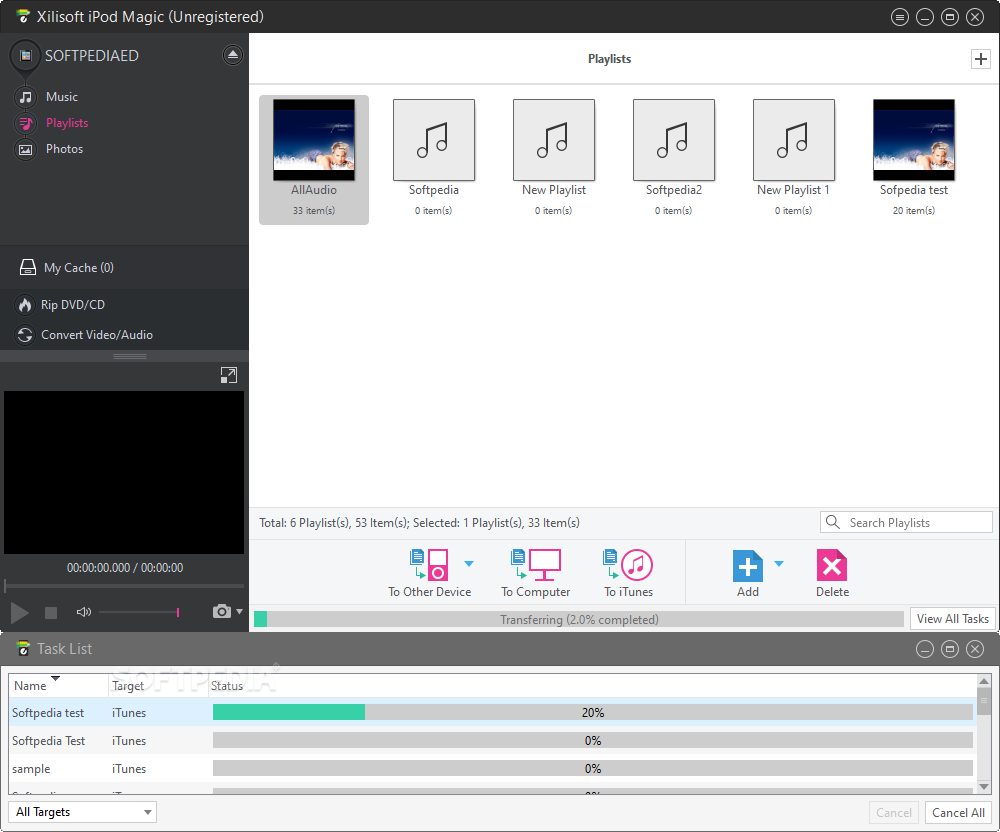
Task: Eject the SOFTPEDIAED device
Action: click(x=233, y=55)
